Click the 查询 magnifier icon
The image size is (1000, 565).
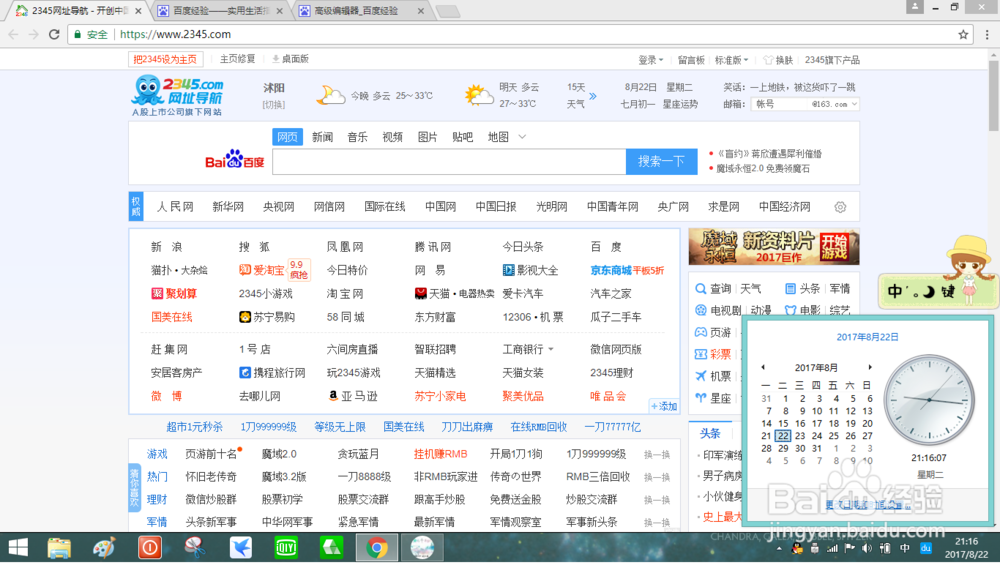(700, 289)
